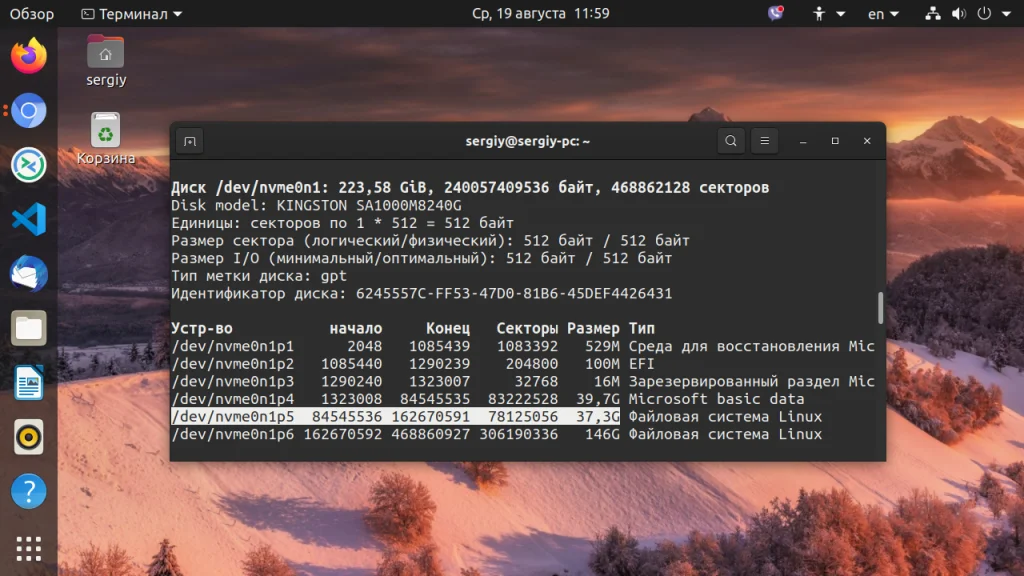
Task: Open the green remote desktop app in dock
Action: (x=29, y=165)
